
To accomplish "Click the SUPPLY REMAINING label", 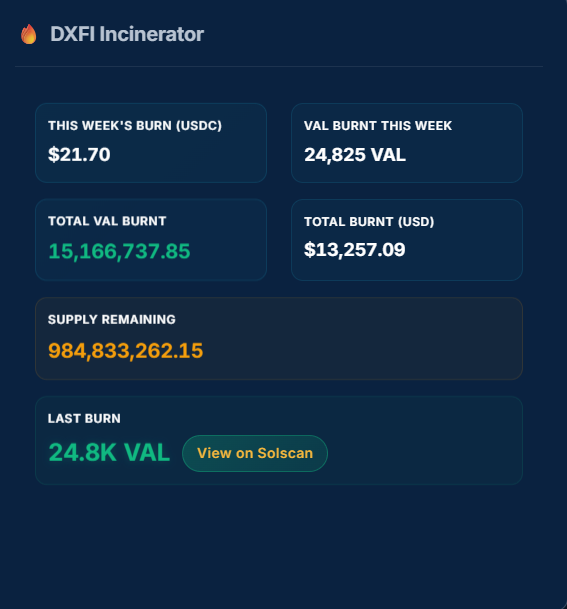I will 111,319.
